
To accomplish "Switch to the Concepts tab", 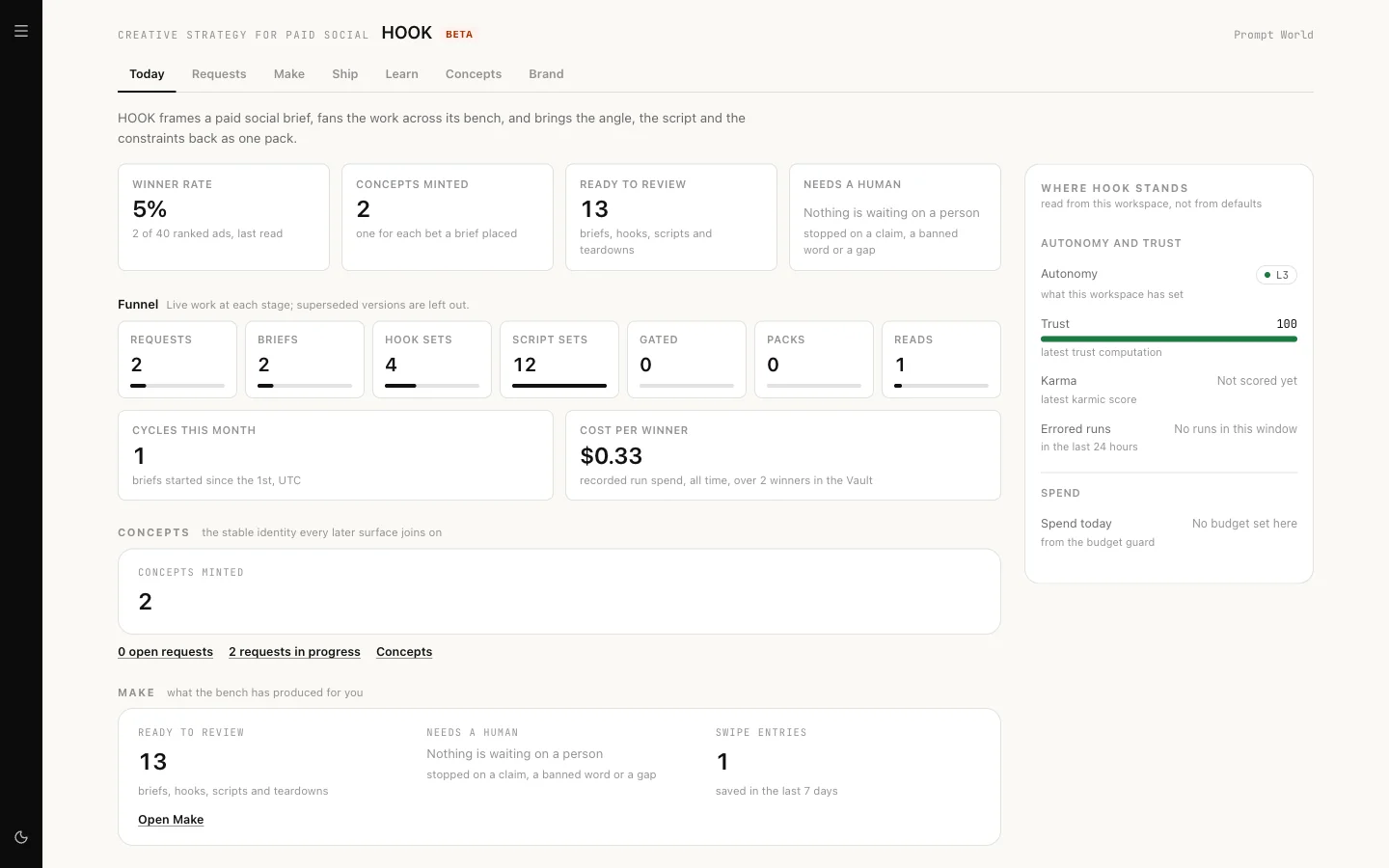I will 474,74.
